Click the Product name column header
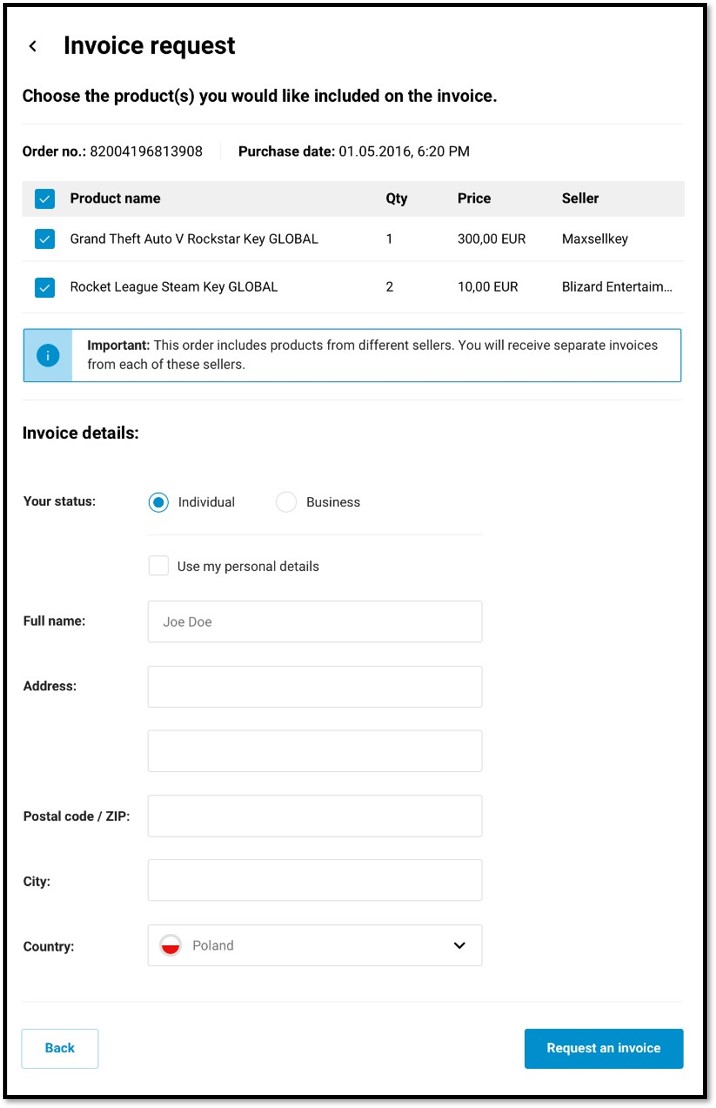The height and width of the screenshot is (1108, 716). click(x=115, y=199)
